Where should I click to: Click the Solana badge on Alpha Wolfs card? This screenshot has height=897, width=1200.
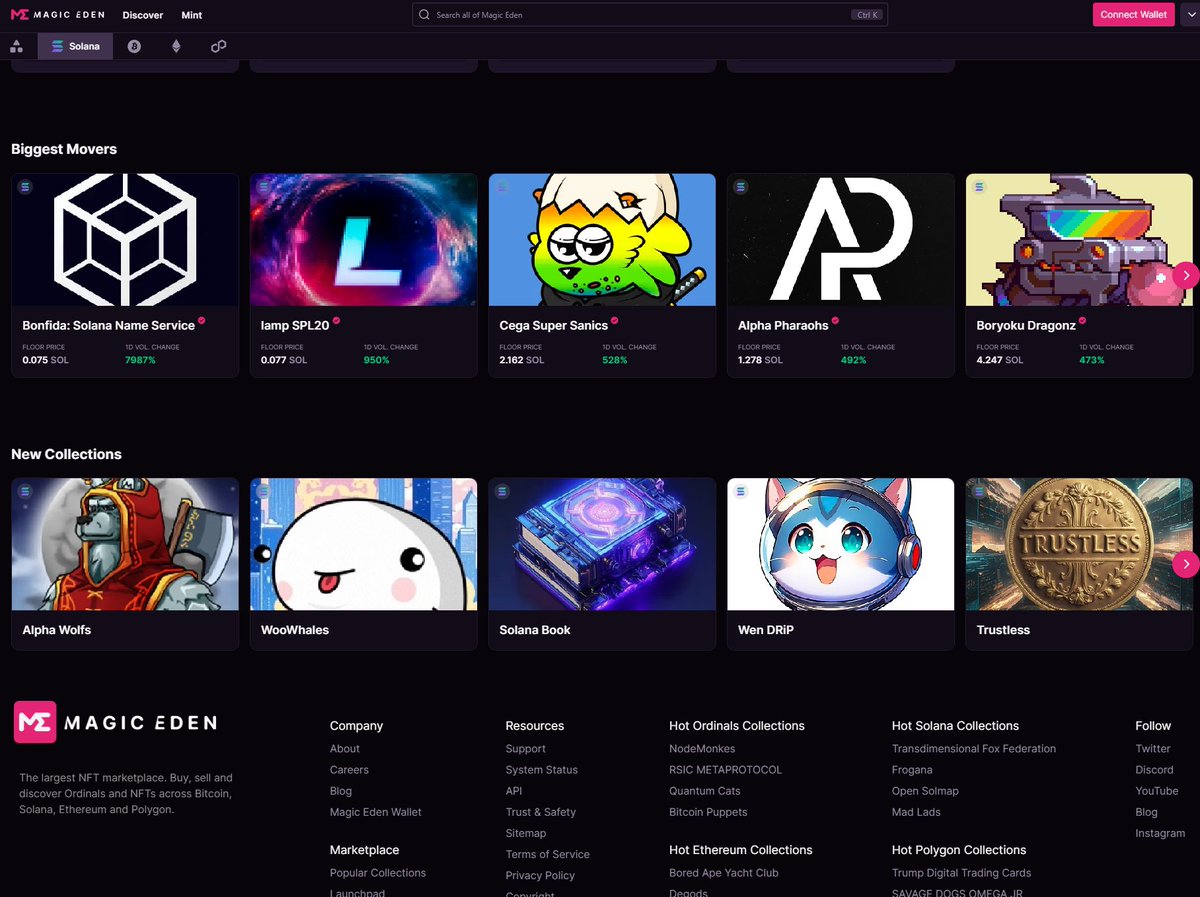coord(26,492)
